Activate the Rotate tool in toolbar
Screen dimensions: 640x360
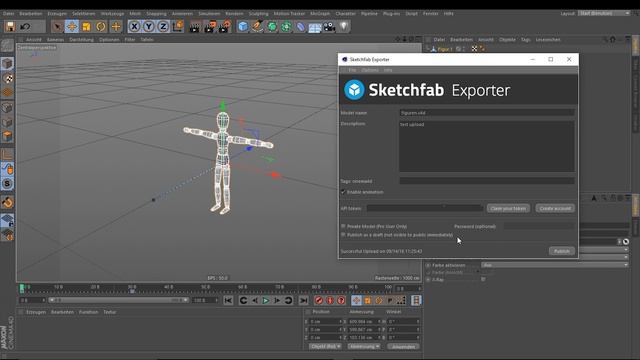(x=101, y=27)
